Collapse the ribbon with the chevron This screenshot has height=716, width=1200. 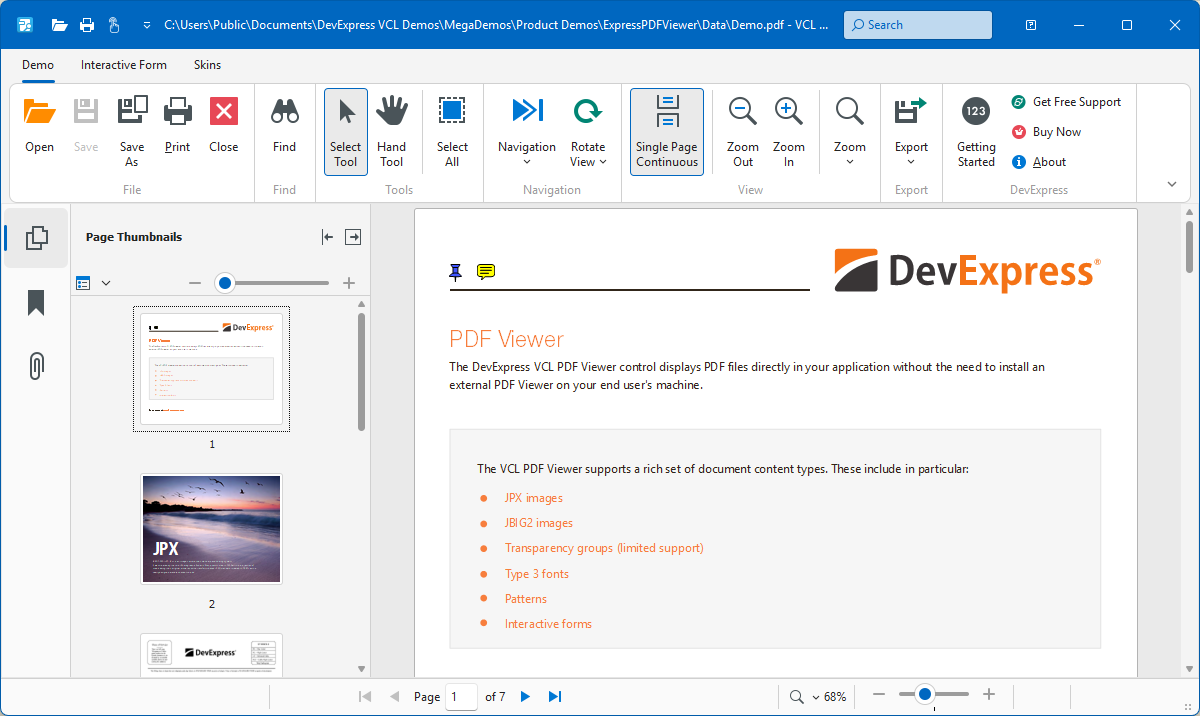(1171, 184)
